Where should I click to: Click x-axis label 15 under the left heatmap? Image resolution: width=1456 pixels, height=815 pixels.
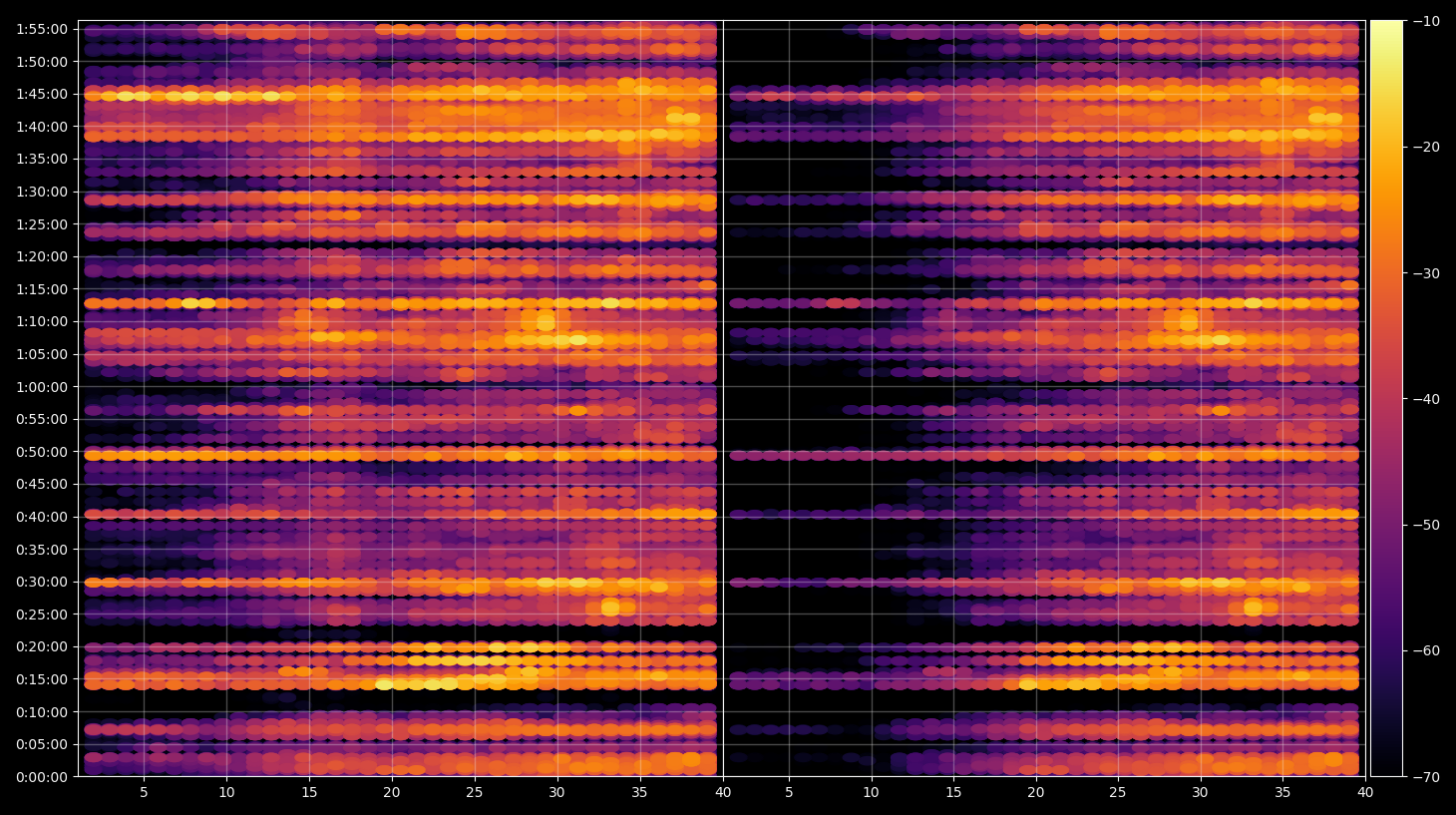pyautogui.click(x=309, y=793)
